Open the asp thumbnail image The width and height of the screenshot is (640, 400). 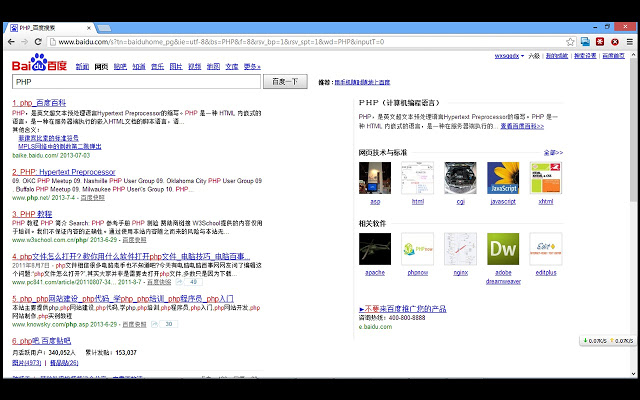click(375, 178)
